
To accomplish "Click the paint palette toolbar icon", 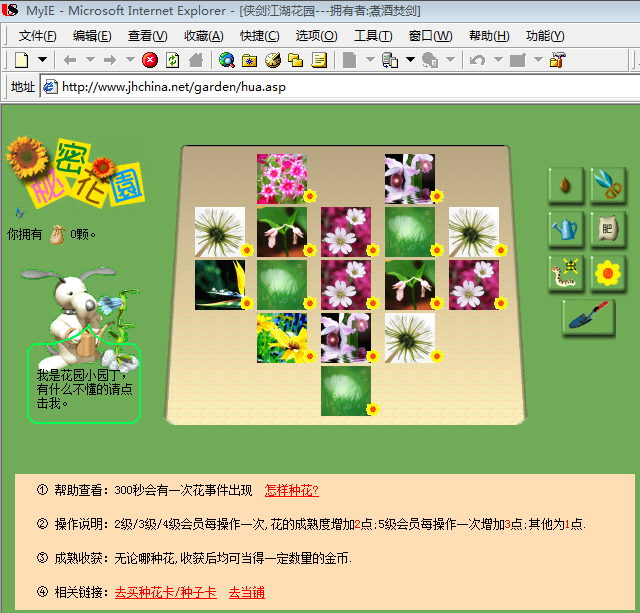I will click(x=273, y=60).
